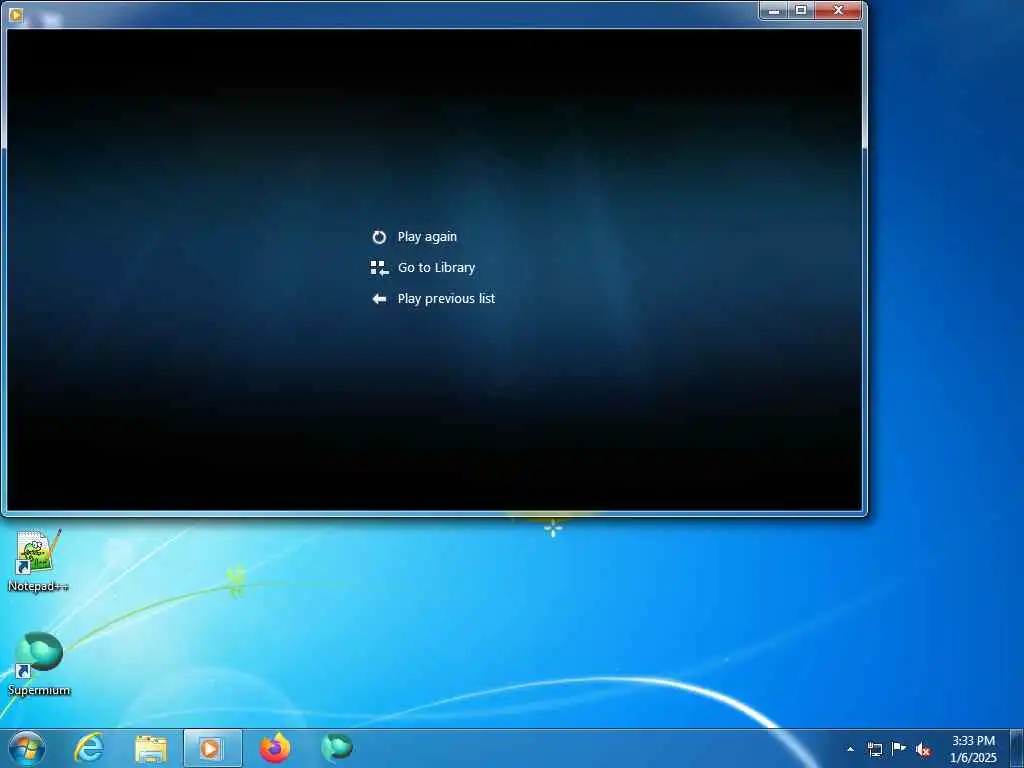Open the Notepad++ desktop shortcut
This screenshot has height=768, width=1024.
[38, 560]
